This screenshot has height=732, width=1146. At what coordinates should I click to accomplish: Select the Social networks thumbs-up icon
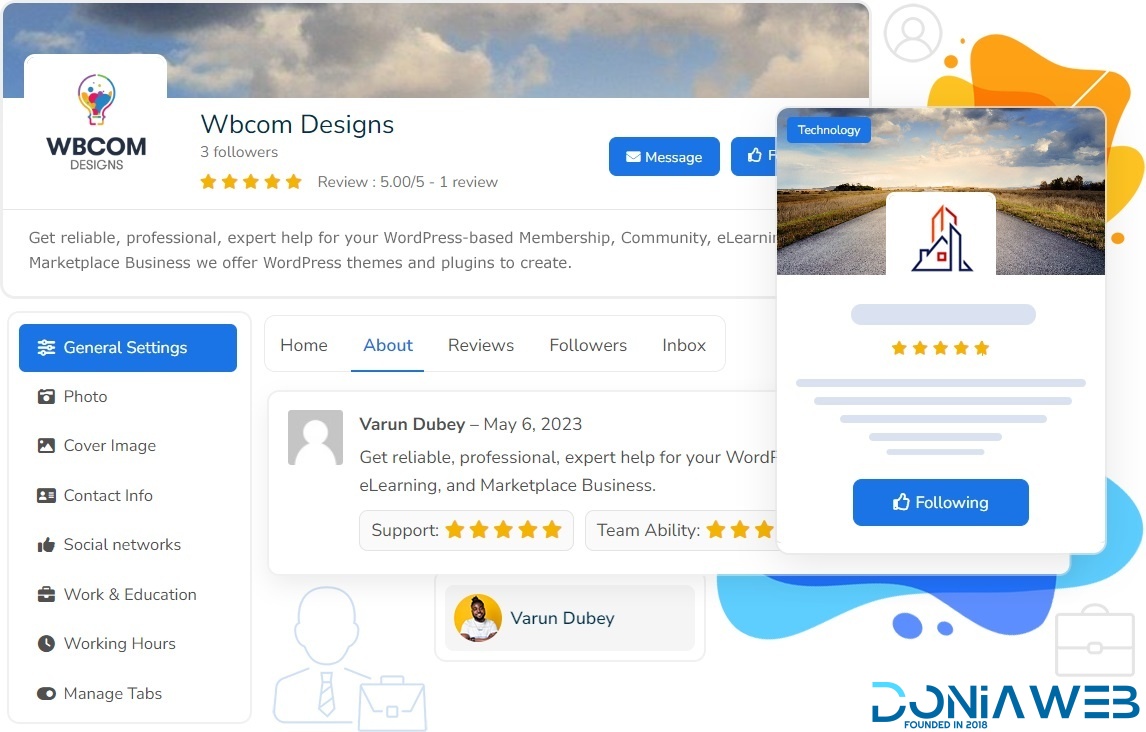click(46, 545)
